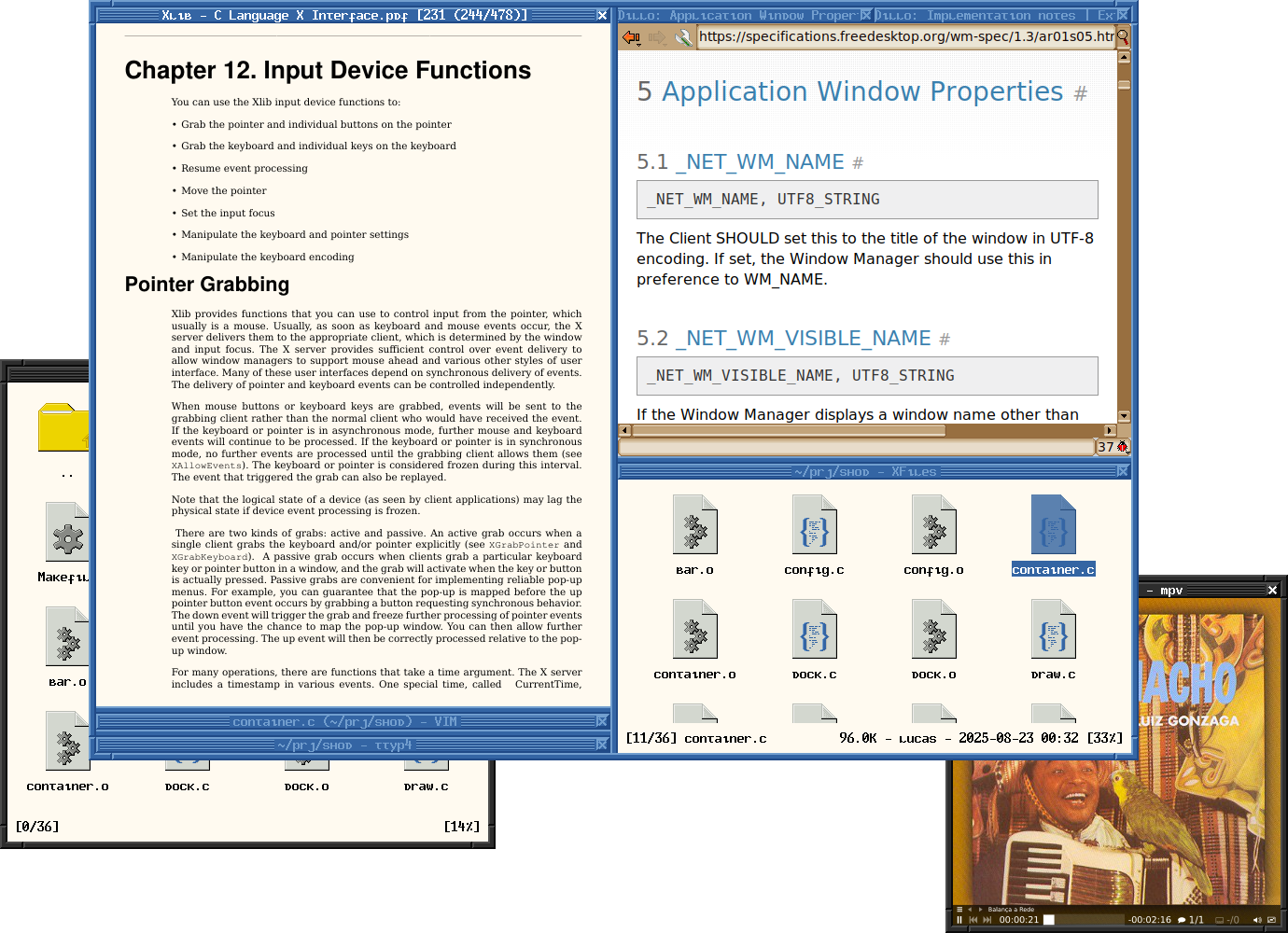Open Dillo's Tools wrench menu

683,37
